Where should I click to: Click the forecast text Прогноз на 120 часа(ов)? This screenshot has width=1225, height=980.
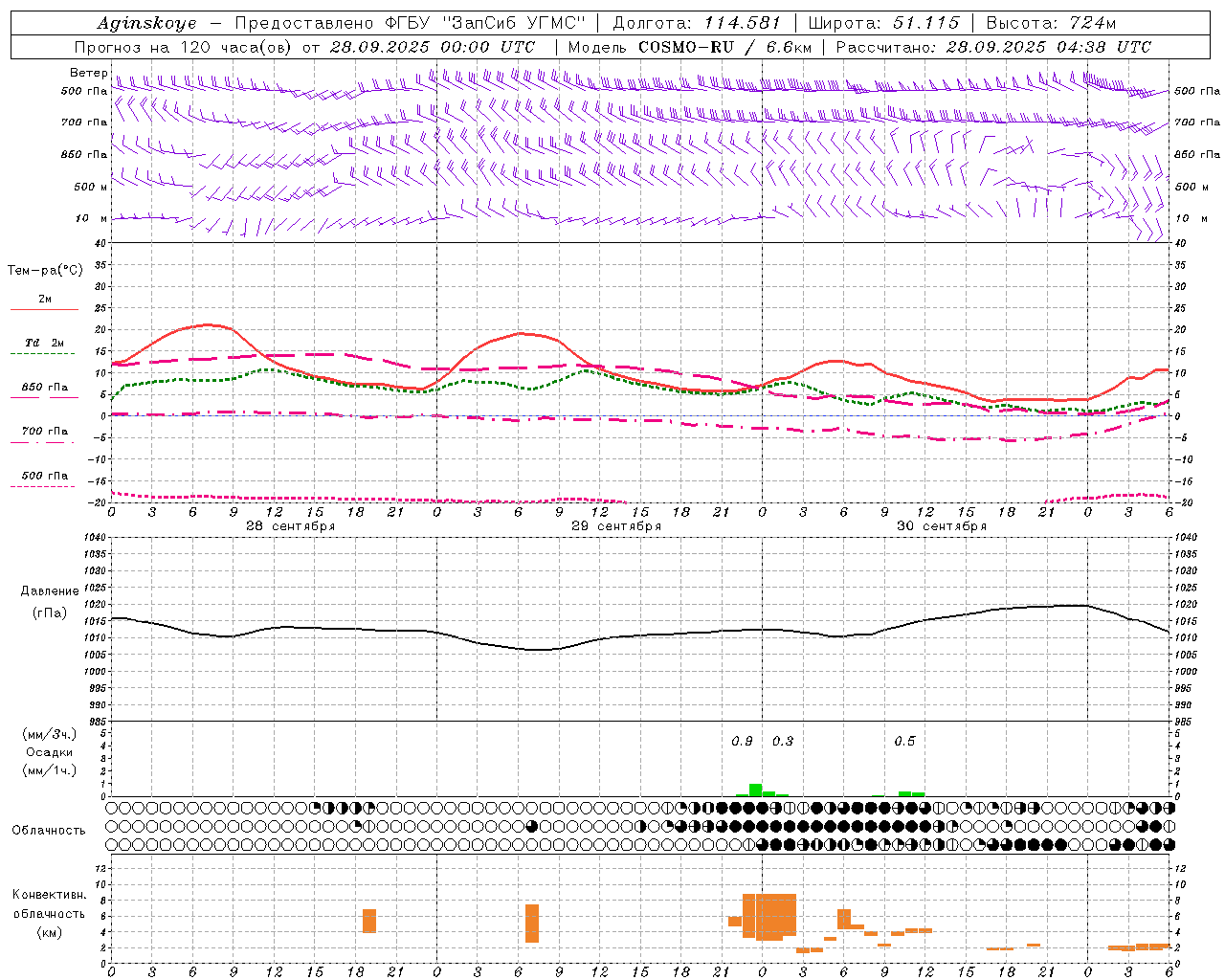coord(185,47)
